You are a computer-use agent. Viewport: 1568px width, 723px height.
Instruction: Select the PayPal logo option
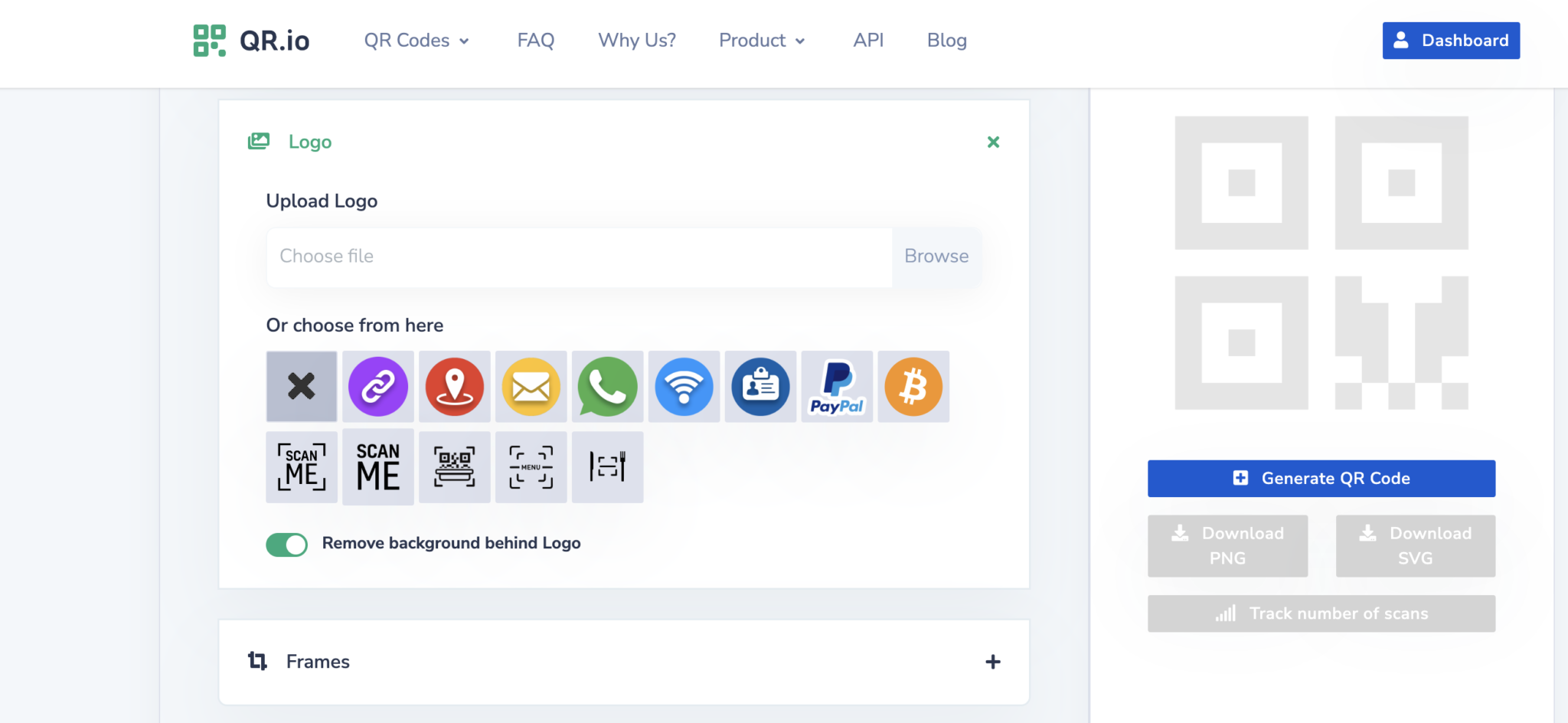(837, 387)
